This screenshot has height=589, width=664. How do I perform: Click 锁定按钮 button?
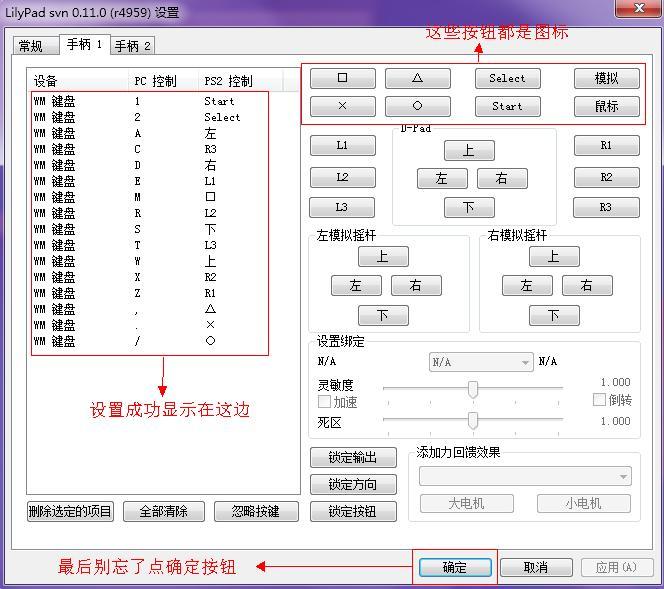click(353, 512)
